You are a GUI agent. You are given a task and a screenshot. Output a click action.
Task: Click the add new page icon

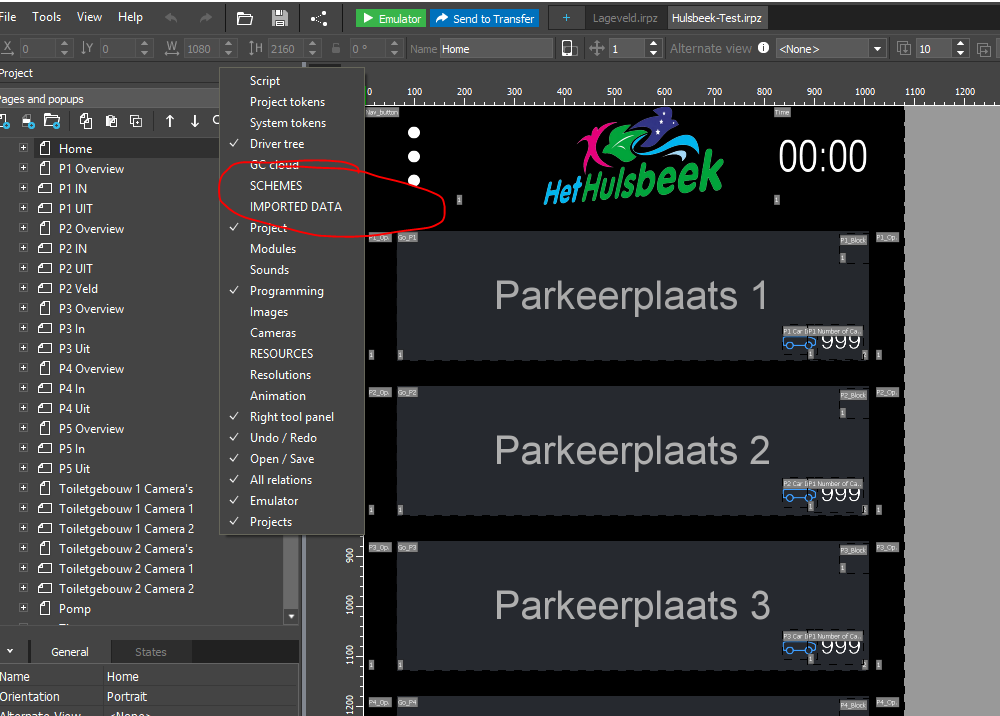(x=4, y=121)
